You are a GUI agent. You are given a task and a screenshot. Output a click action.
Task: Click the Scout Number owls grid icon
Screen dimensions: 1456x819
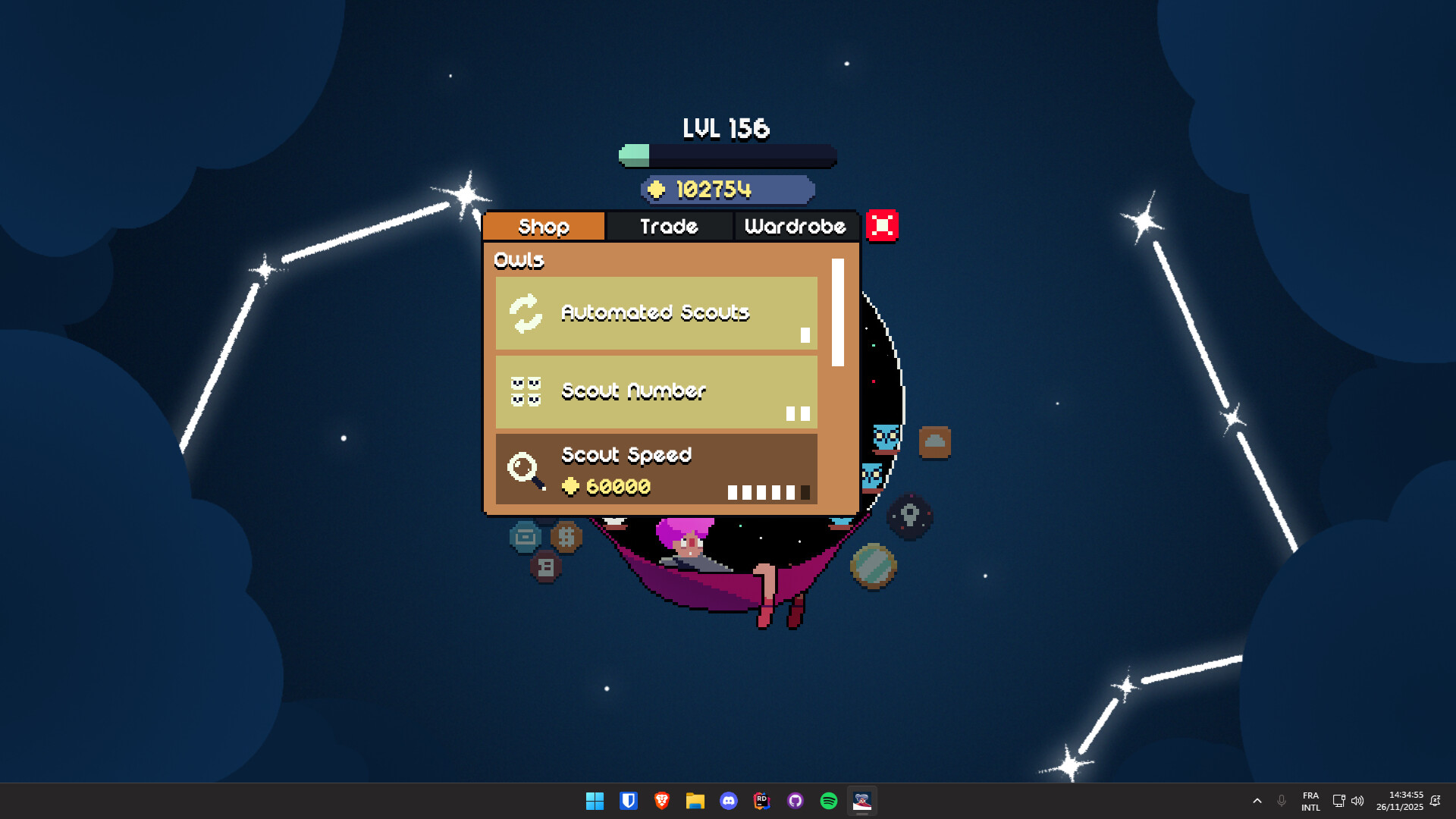(526, 391)
